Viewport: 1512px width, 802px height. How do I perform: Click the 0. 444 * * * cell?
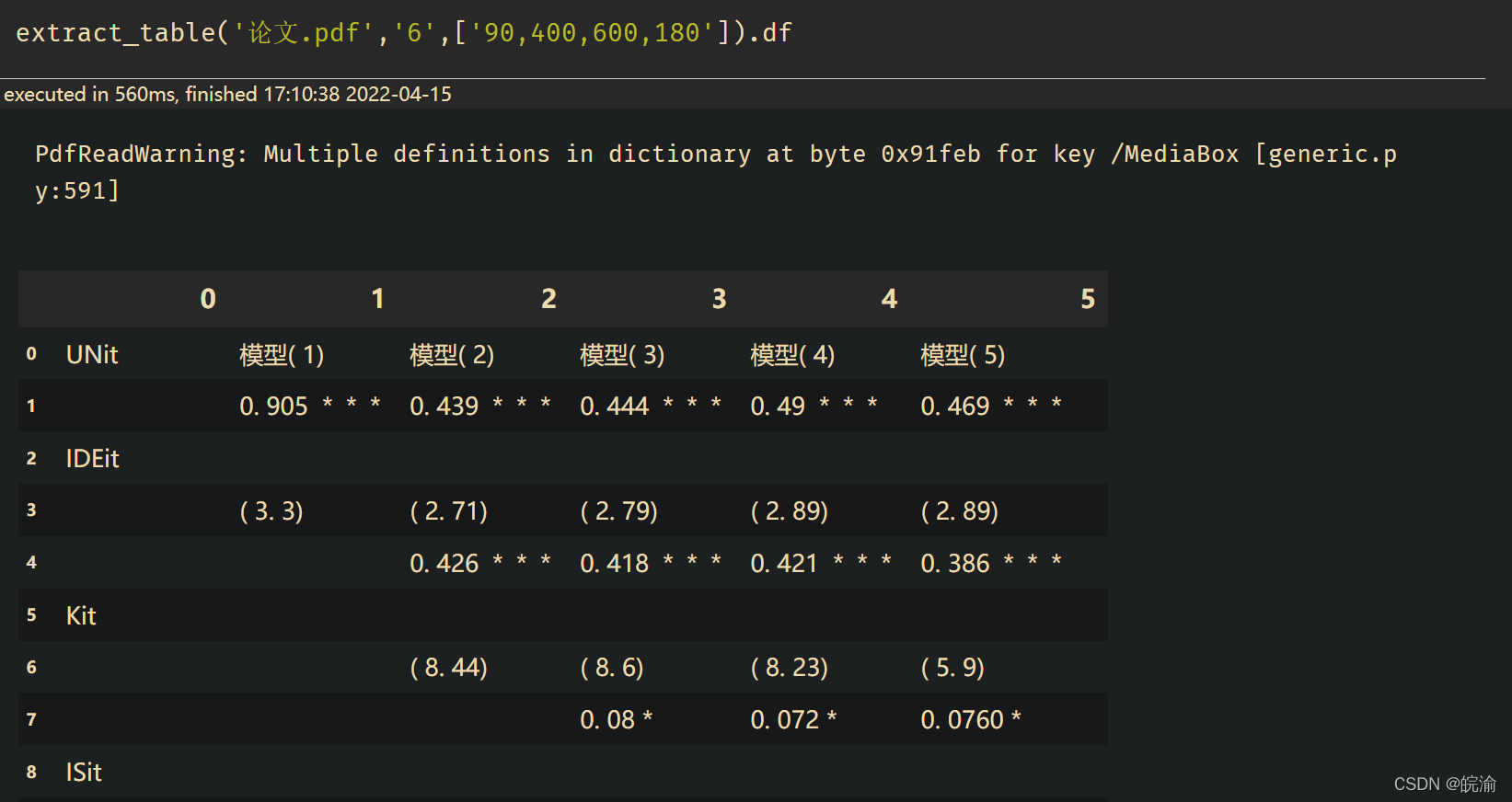[651, 406]
